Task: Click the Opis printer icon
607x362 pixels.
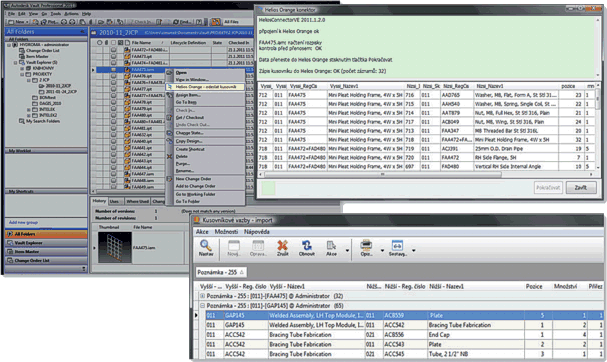Action: click(366, 245)
